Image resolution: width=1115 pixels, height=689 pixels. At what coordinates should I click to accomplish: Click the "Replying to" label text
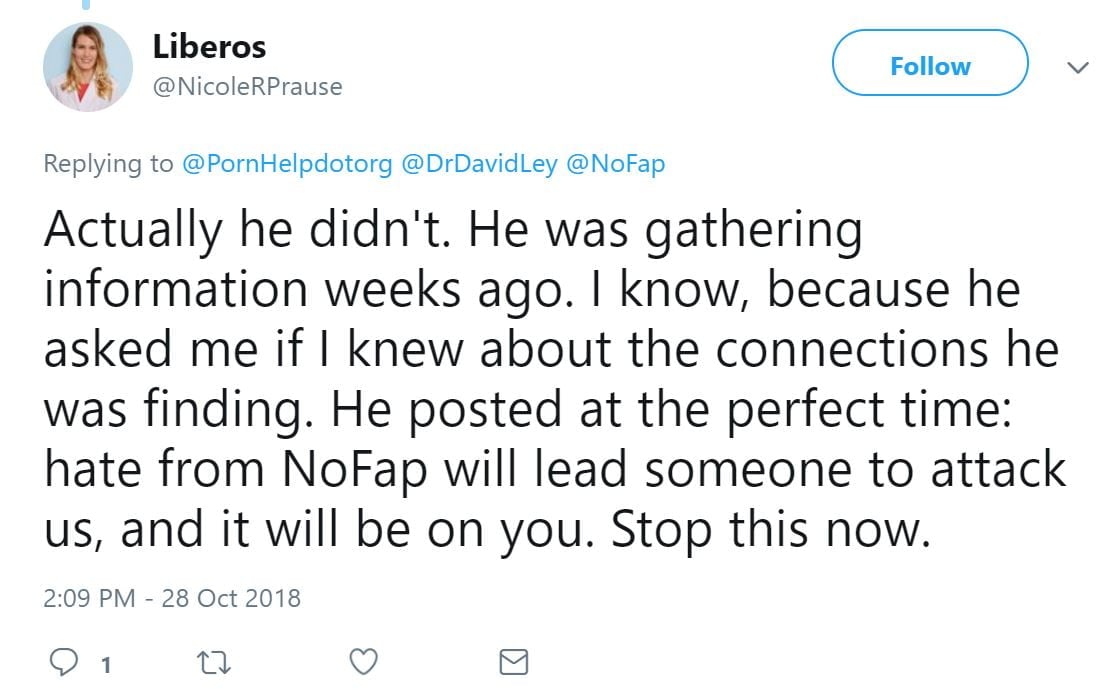(x=108, y=164)
